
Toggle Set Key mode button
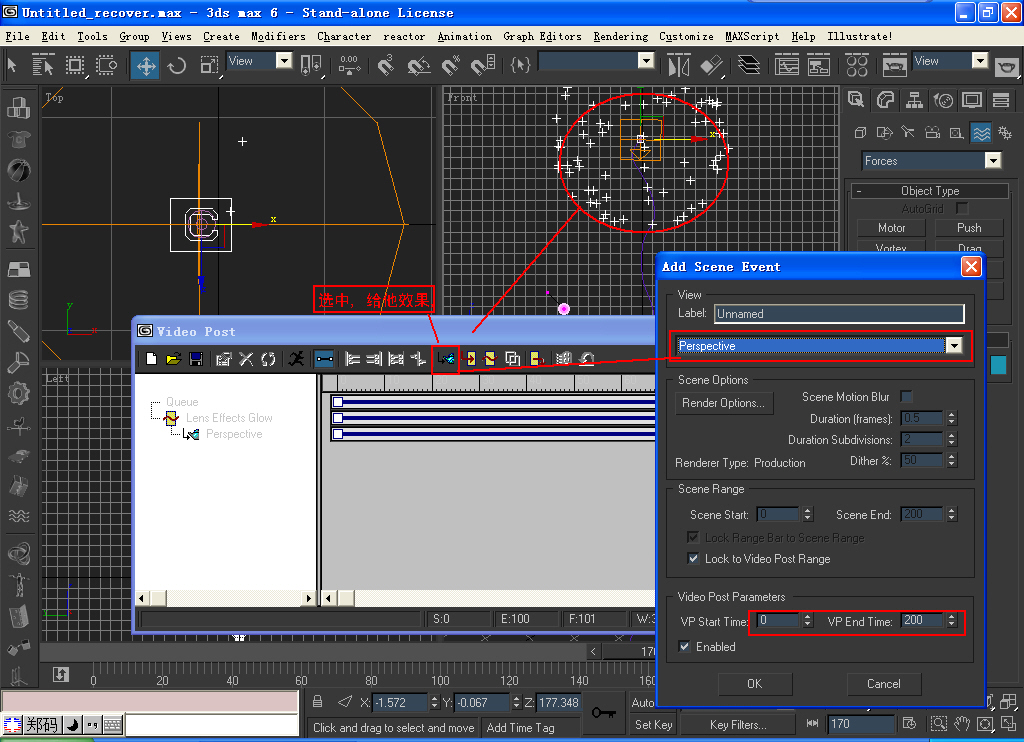654,724
